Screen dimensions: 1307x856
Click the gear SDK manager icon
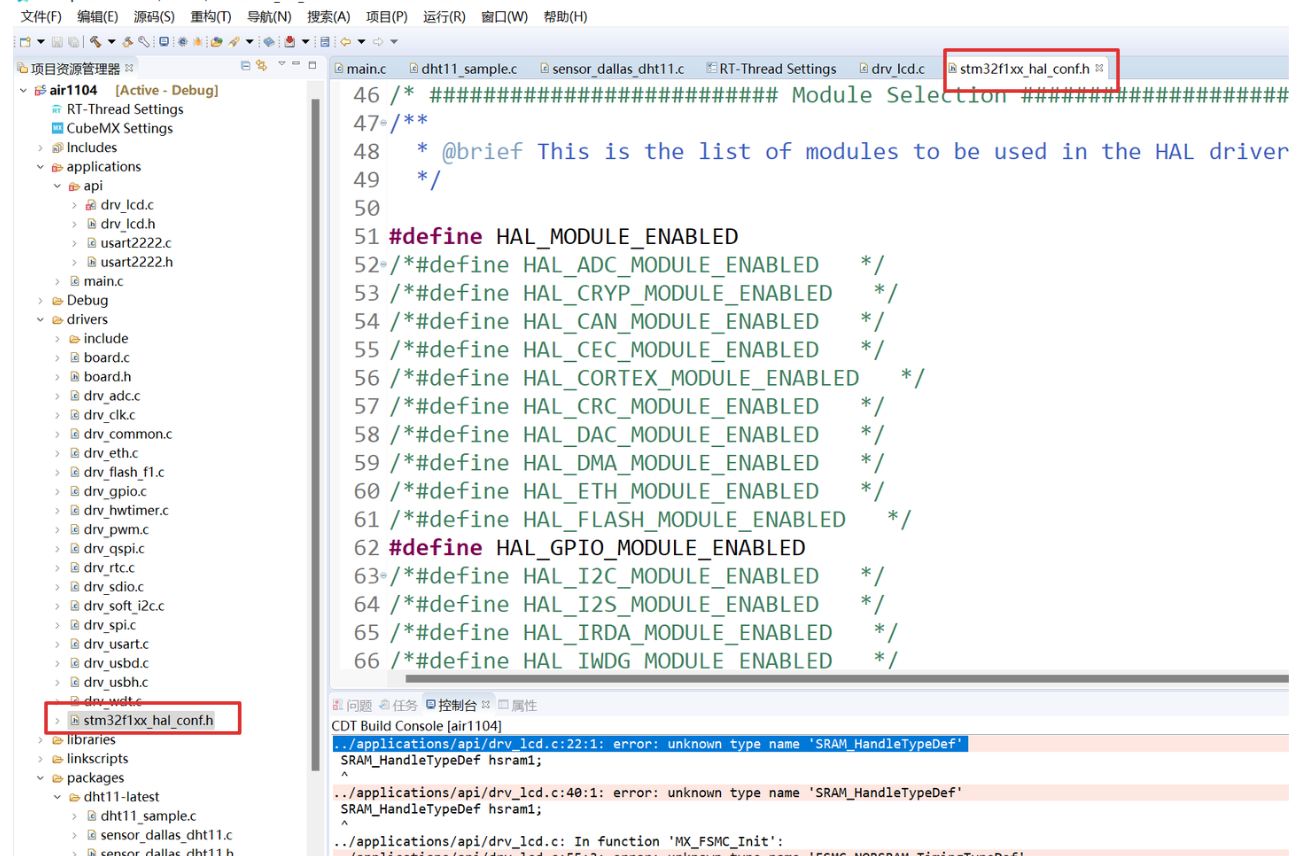pos(183,42)
